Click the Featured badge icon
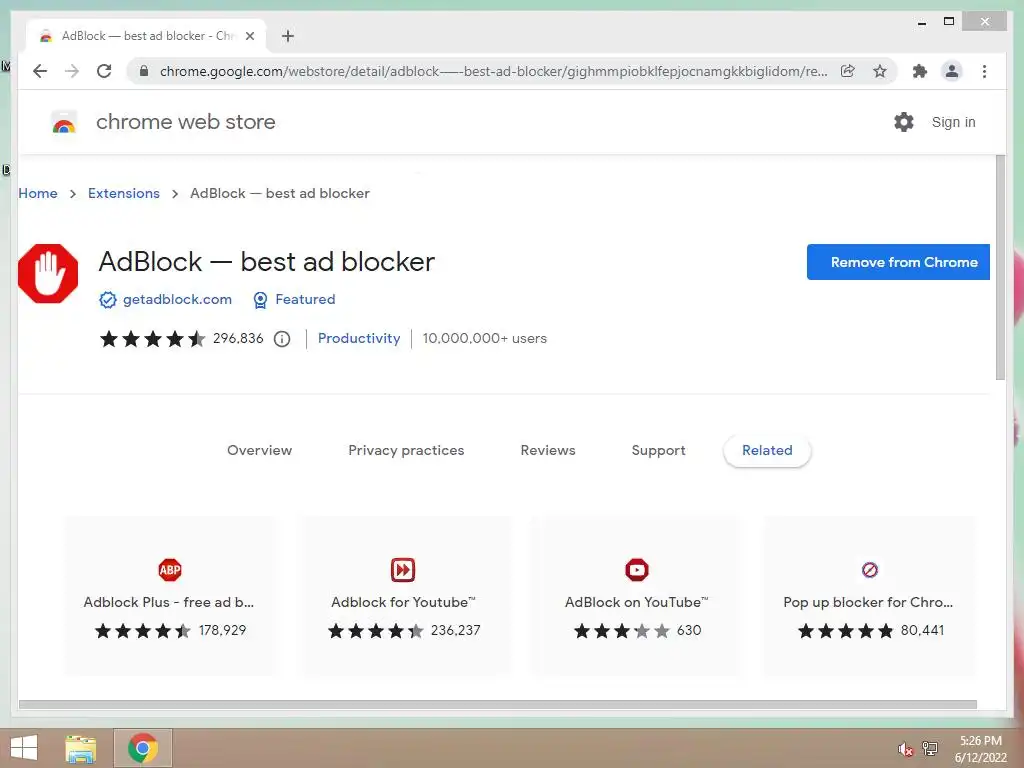This screenshot has width=1024, height=768. pyautogui.click(x=260, y=300)
